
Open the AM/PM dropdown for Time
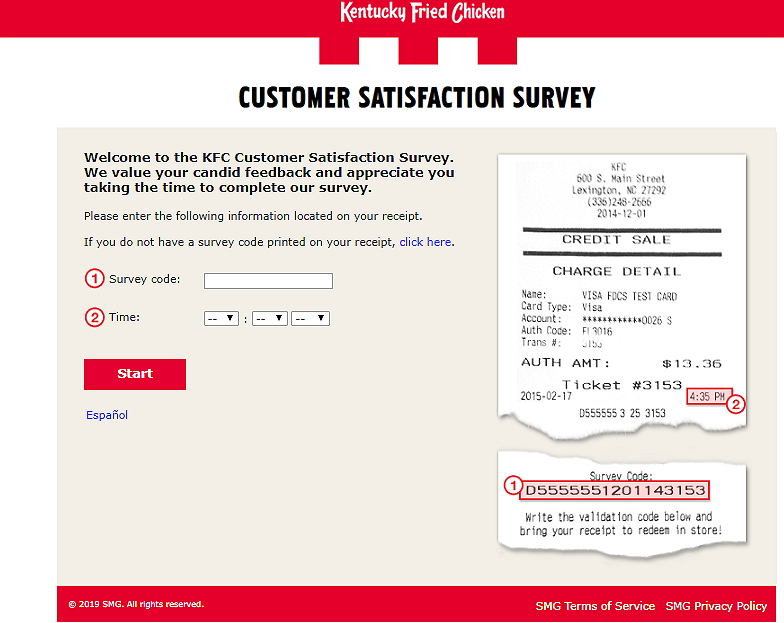coord(310,318)
